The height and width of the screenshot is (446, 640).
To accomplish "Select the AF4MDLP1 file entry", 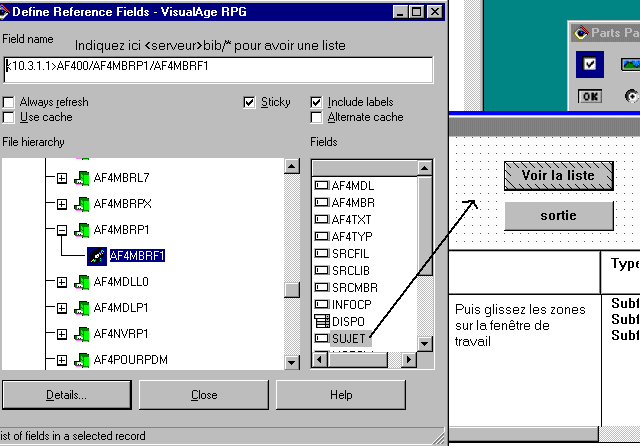I will (x=121, y=308).
